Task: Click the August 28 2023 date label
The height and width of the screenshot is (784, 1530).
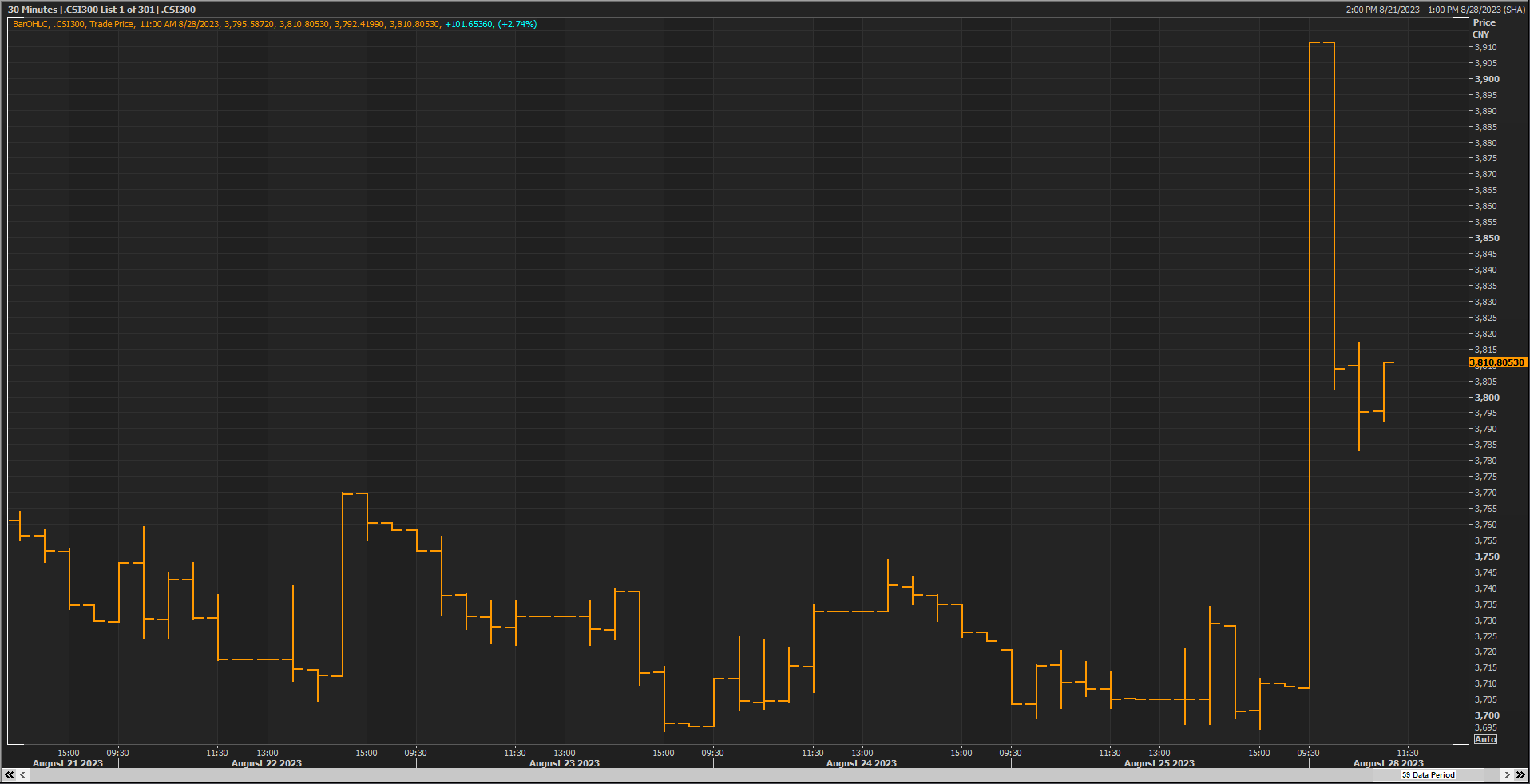Action: point(1389,763)
